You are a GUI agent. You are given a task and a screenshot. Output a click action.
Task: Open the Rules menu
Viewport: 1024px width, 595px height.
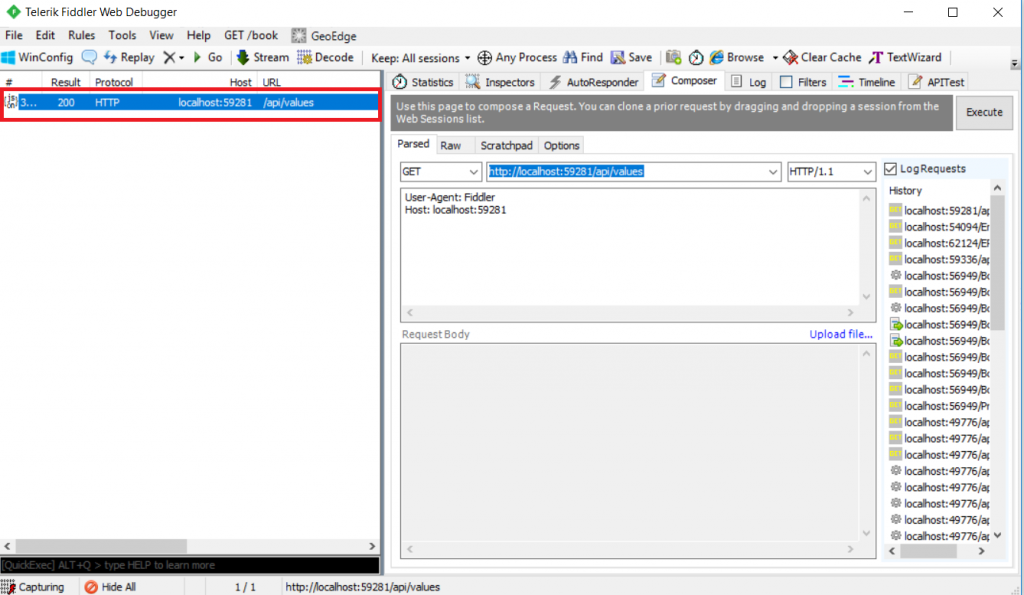[81, 35]
